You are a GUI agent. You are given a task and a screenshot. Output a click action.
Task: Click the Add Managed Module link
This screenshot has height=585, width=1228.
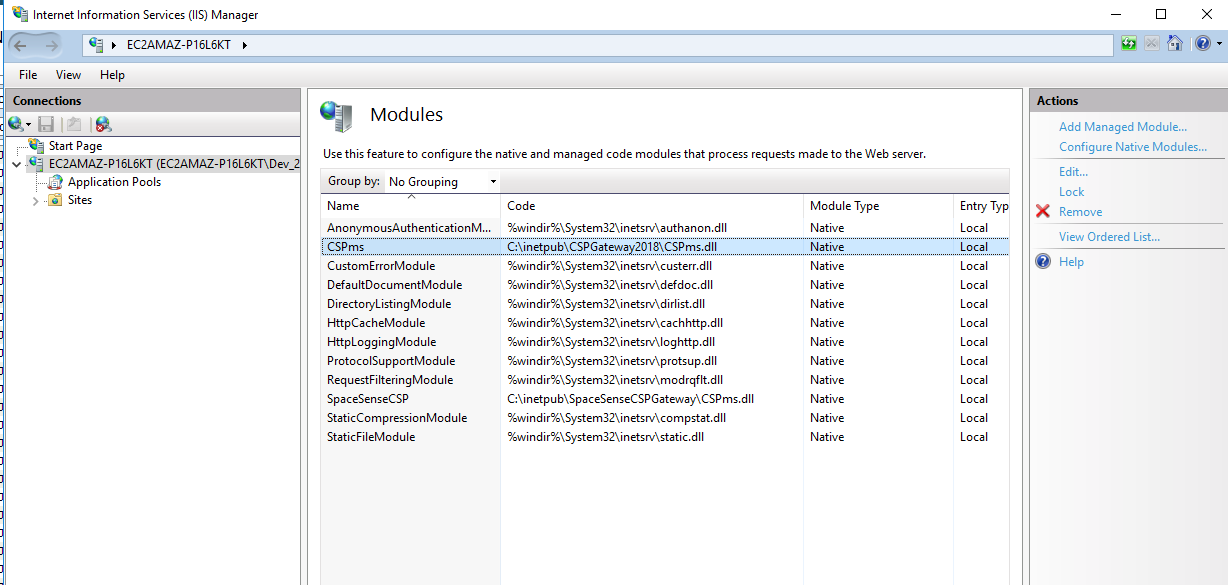pos(1123,127)
